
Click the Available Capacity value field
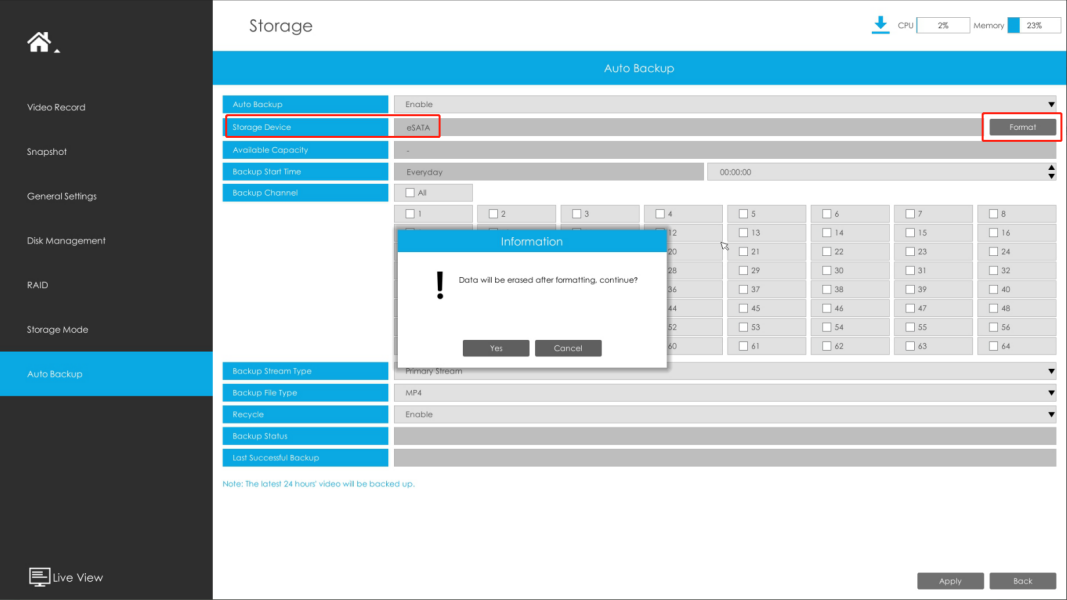click(x=725, y=150)
